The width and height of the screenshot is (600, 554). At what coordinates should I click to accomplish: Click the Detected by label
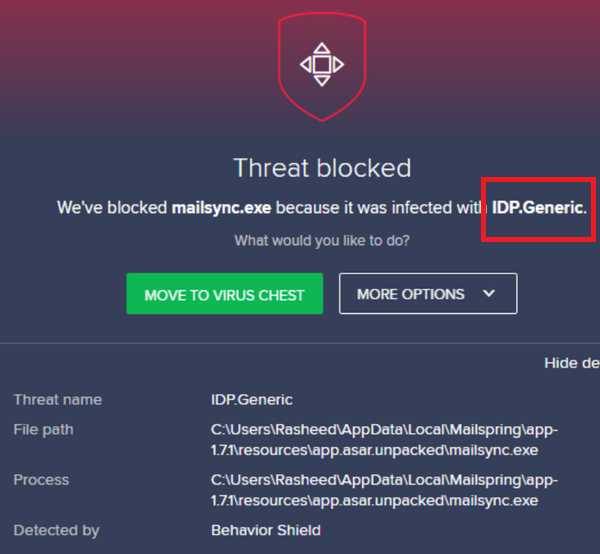[x=56, y=530]
